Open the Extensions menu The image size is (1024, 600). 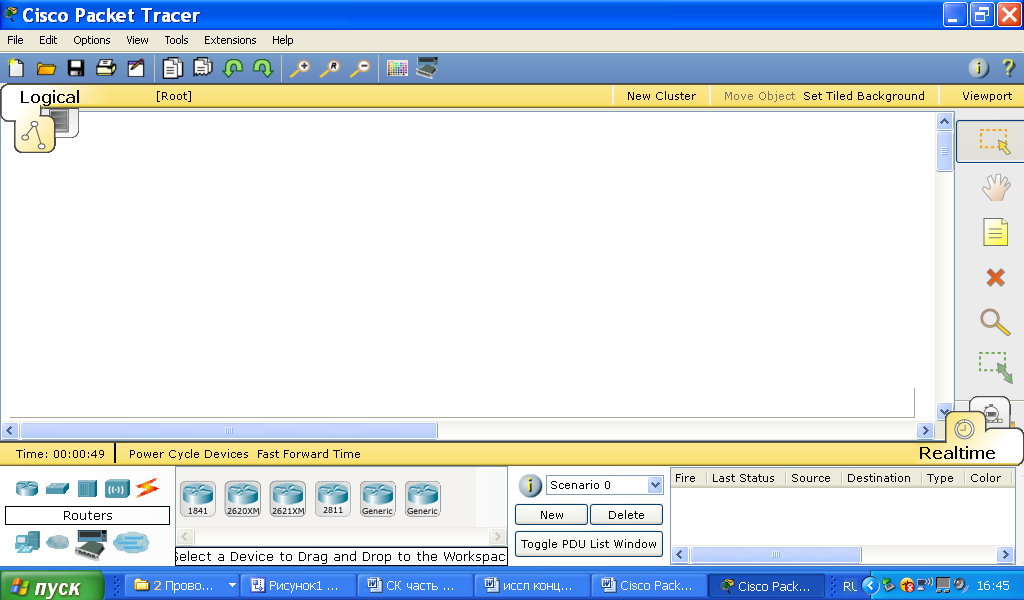(230, 40)
